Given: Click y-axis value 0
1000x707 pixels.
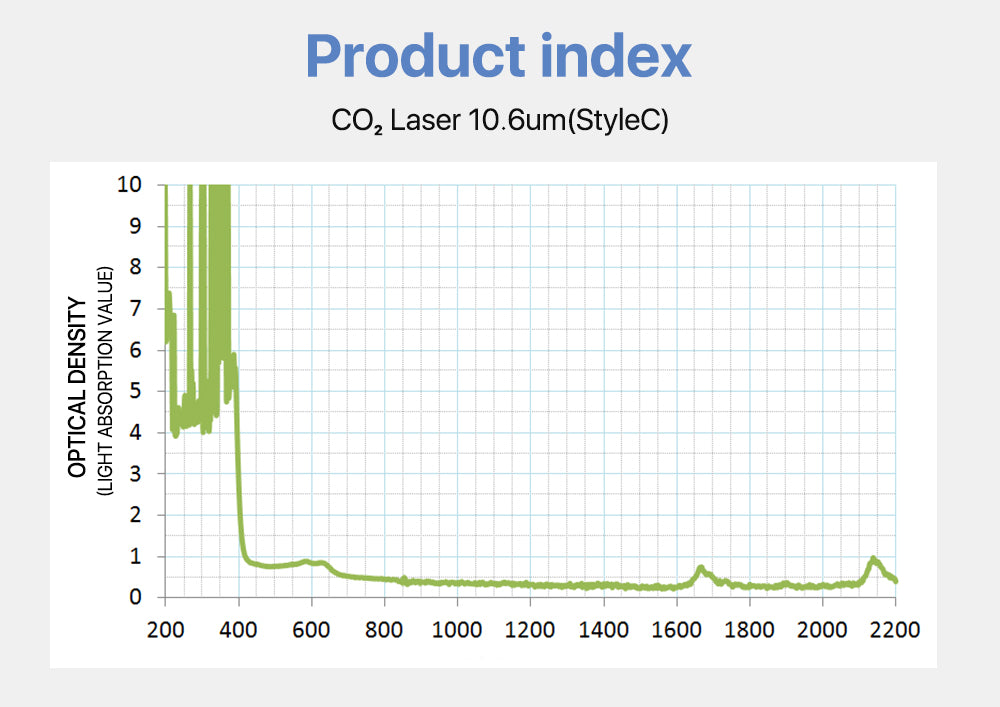Looking at the screenshot, I should click(x=135, y=597).
